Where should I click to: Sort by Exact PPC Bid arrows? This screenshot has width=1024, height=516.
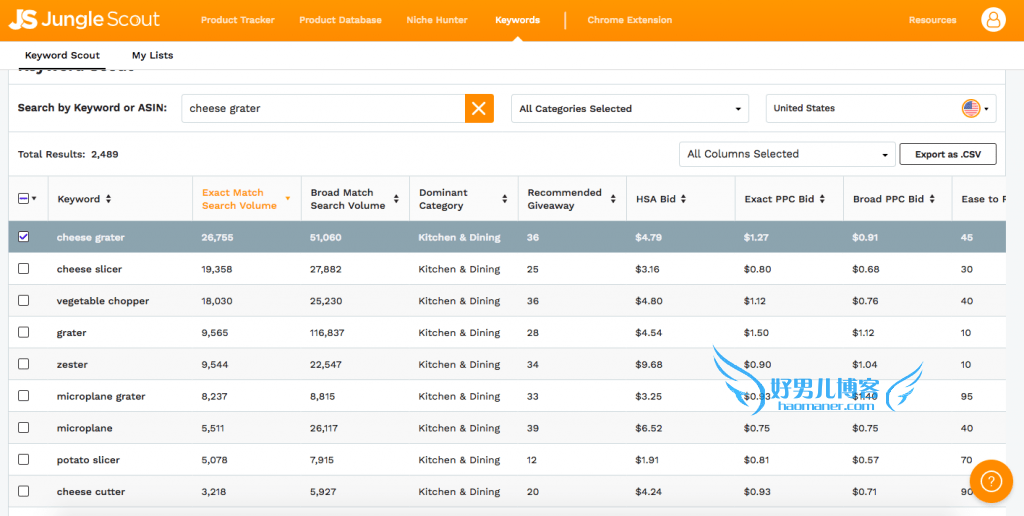click(822, 199)
